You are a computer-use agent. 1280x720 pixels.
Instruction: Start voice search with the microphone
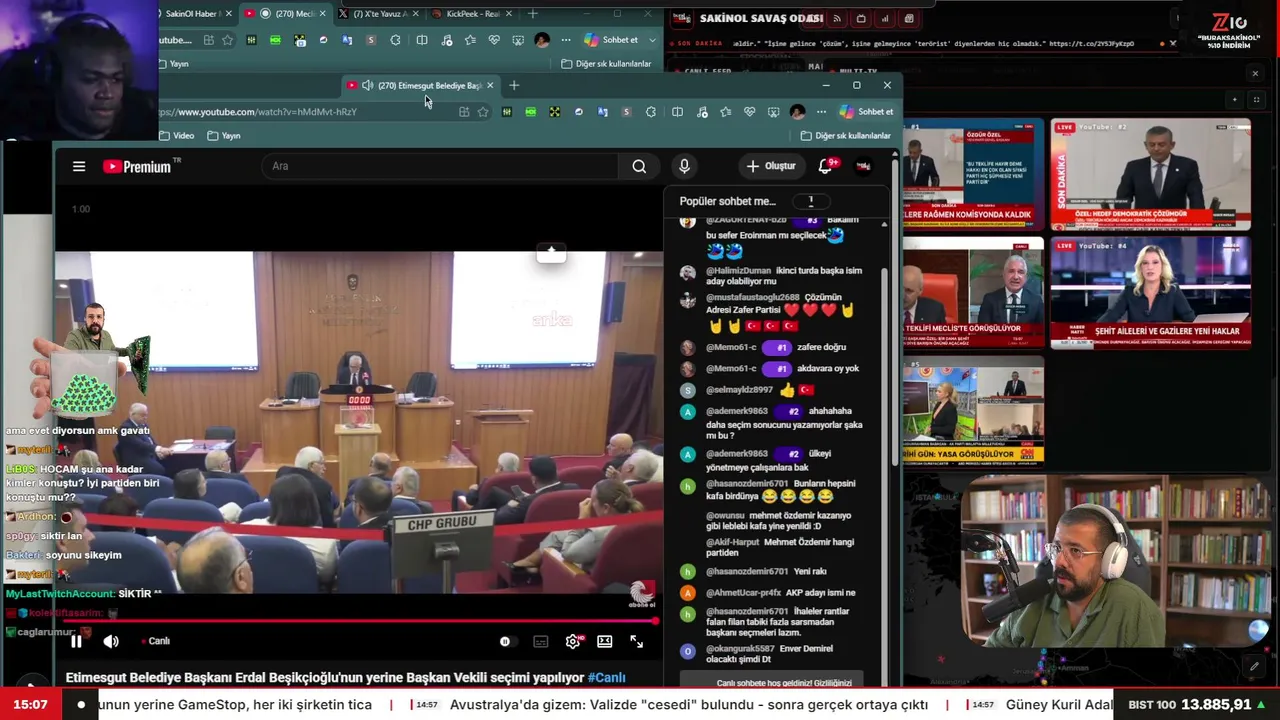pyautogui.click(x=684, y=166)
